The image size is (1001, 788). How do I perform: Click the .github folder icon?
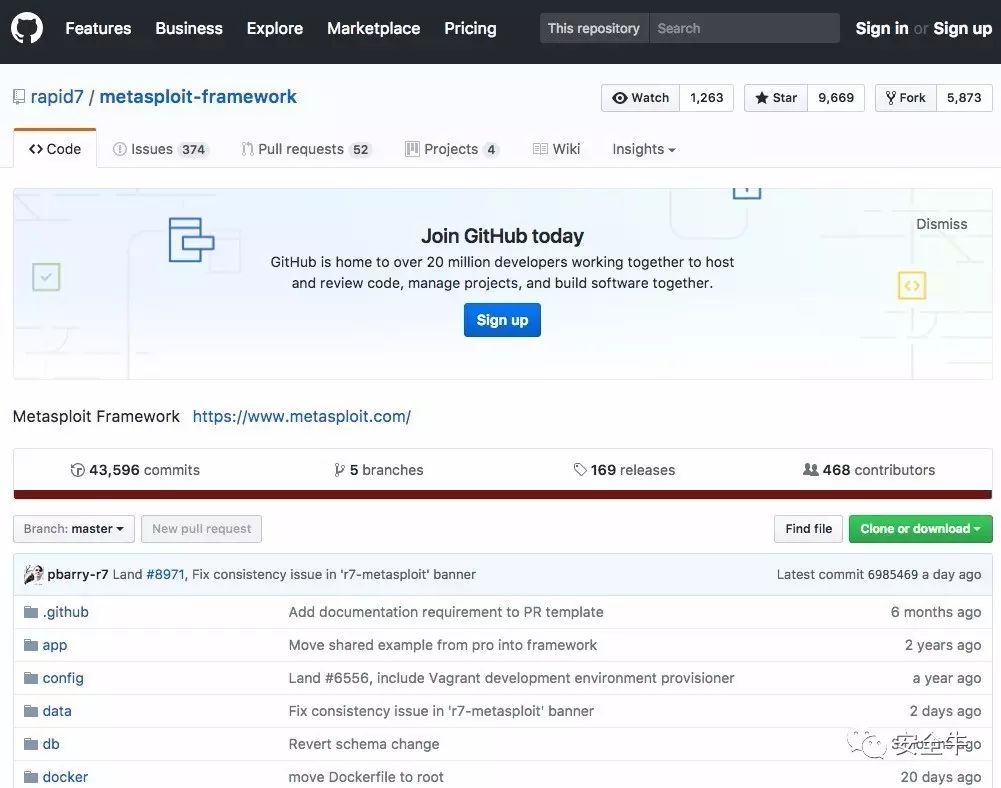pos(31,612)
